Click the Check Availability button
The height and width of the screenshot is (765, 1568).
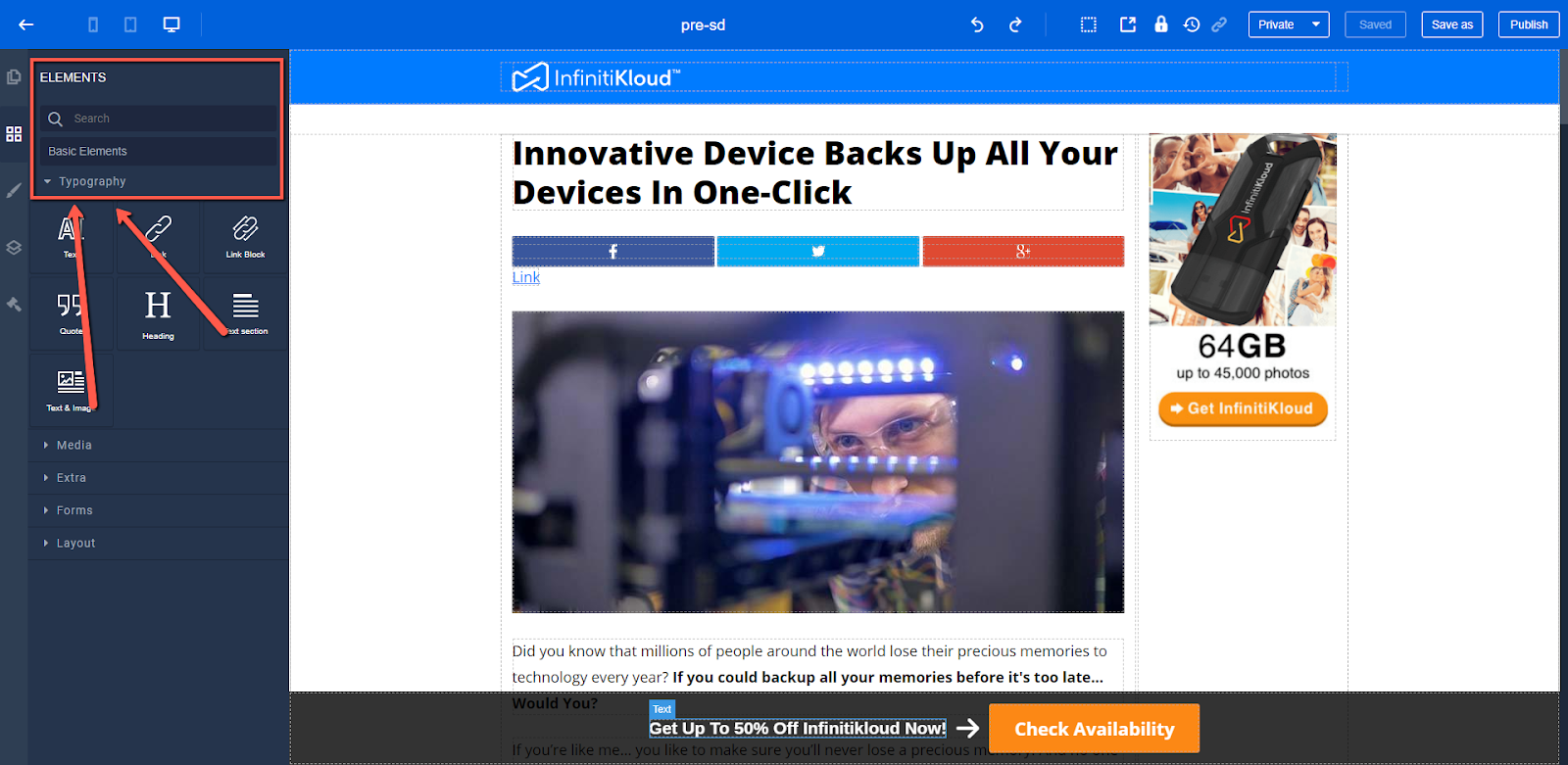1094,729
